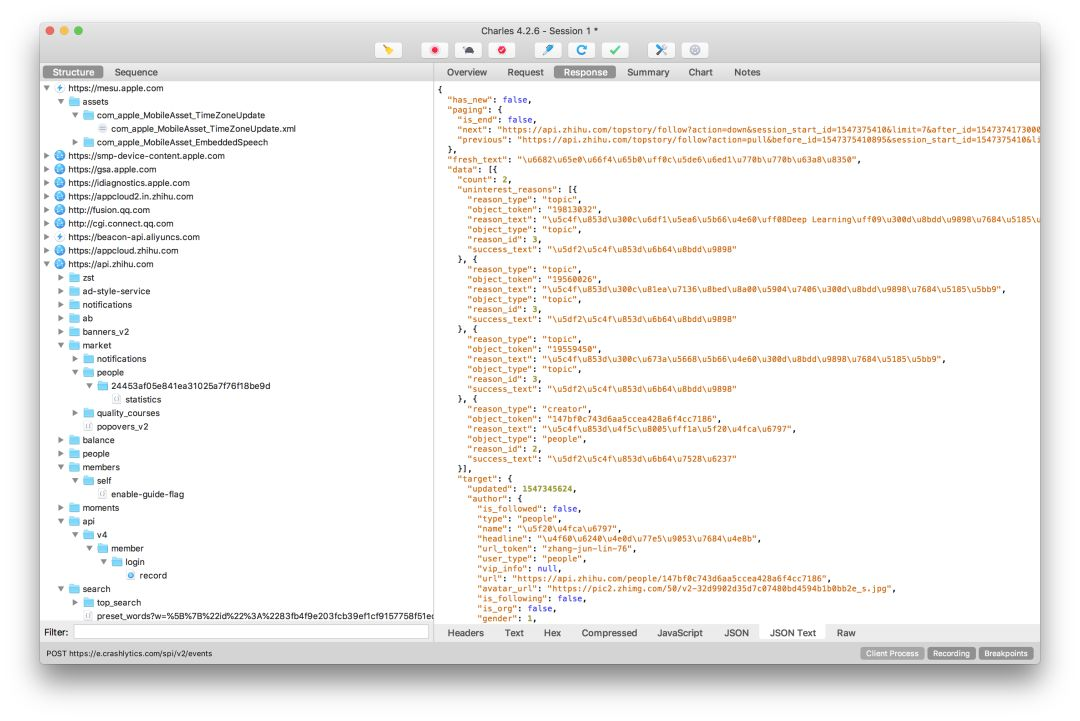Click the repeat request refresh icon
The width and height of the screenshot is (1080, 721).
click(x=581, y=50)
